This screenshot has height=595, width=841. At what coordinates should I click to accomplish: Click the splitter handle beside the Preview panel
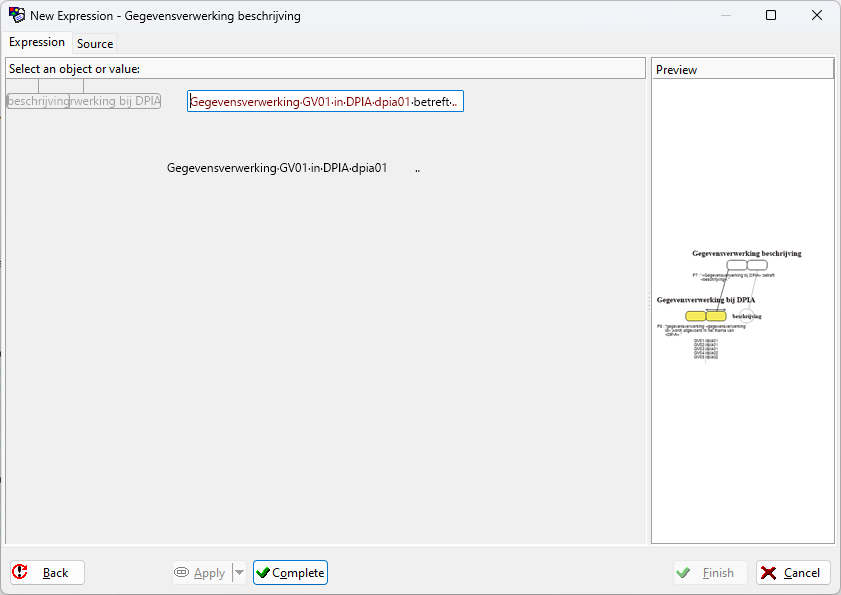tap(648, 300)
